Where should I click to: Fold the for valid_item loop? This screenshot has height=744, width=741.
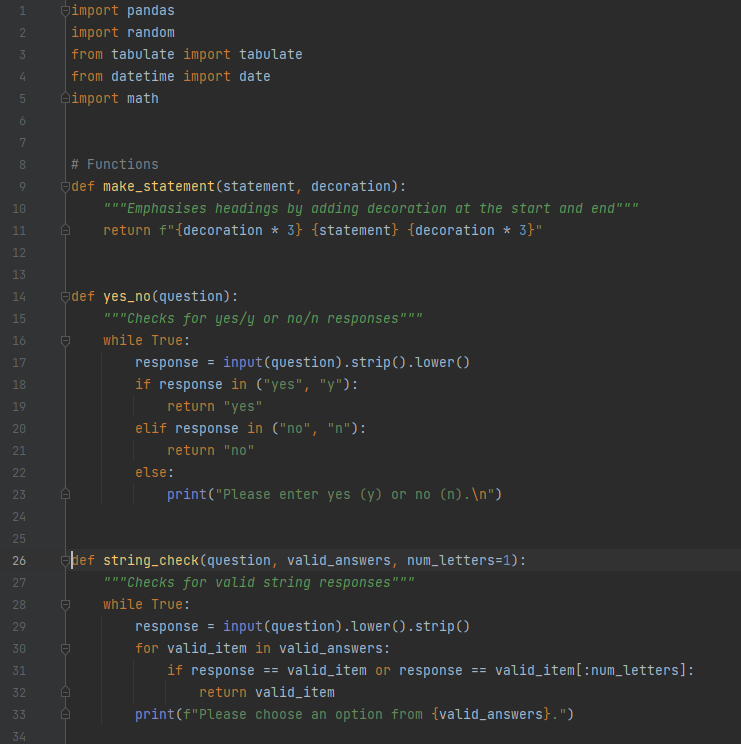pyautogui.click(x=66, y=649)
